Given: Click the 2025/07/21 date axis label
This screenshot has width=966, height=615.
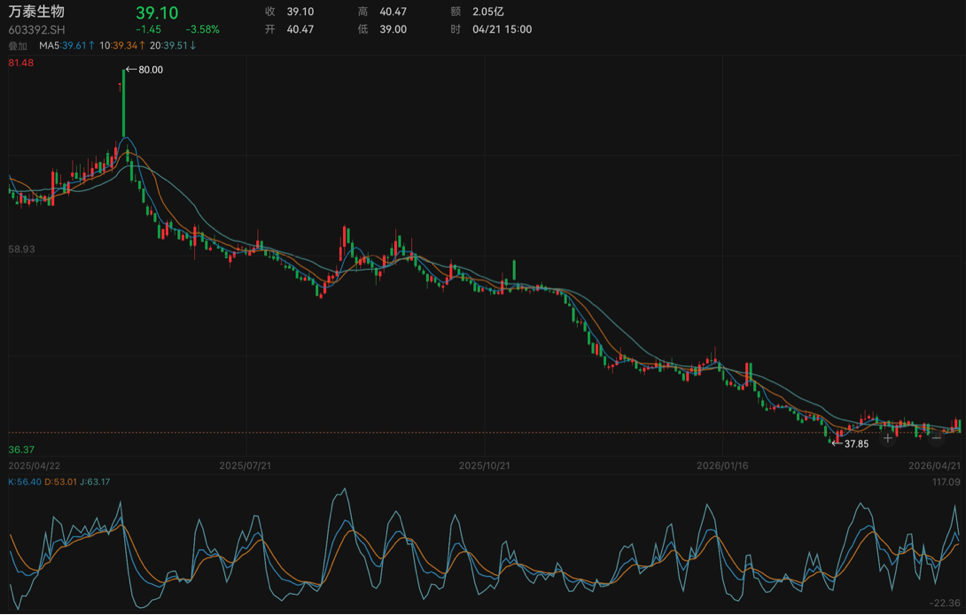Looking at the screenshot, I should (246, 466).
